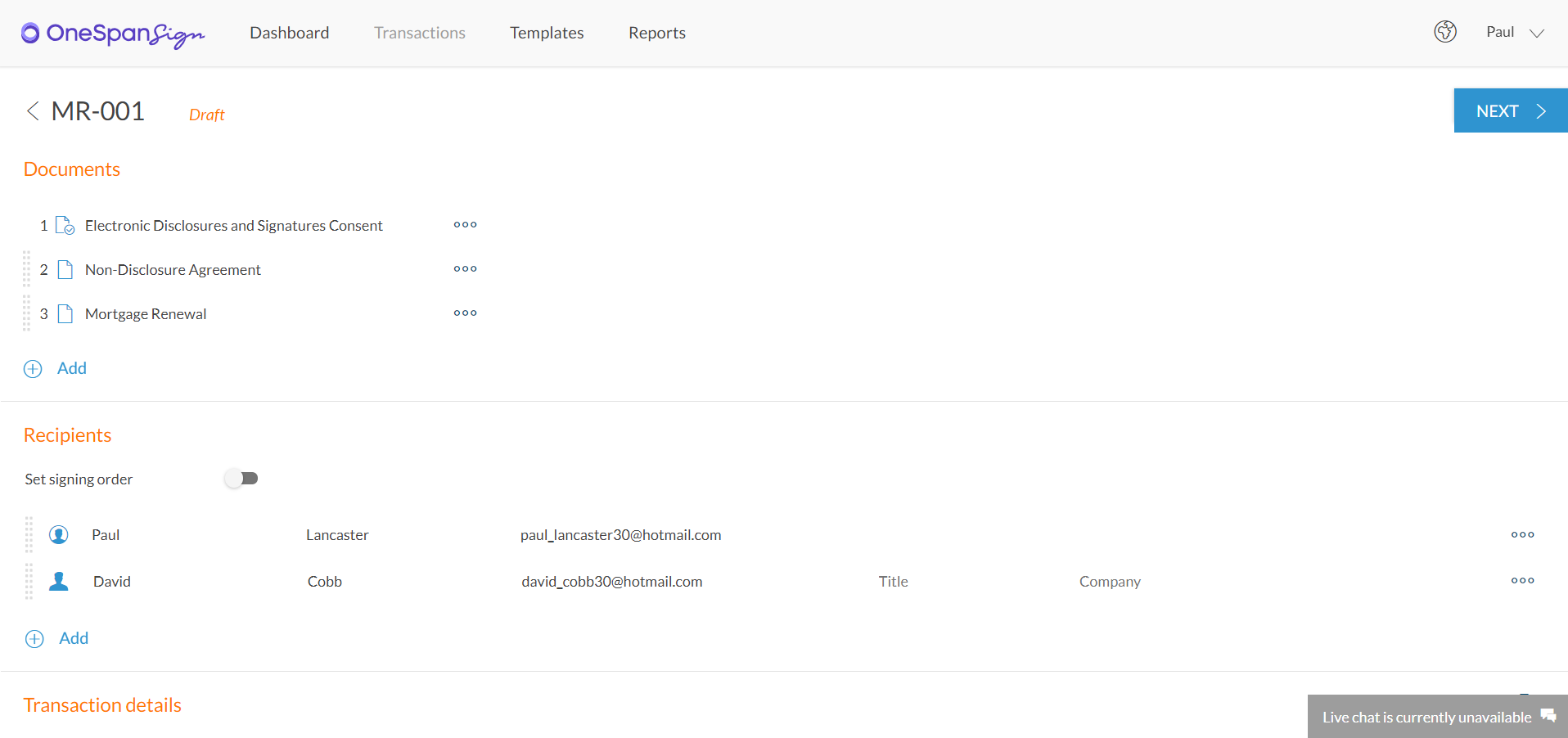This screenshot has height=738, width=1568.
Task: Click the Title field for David
Action: 894,582
